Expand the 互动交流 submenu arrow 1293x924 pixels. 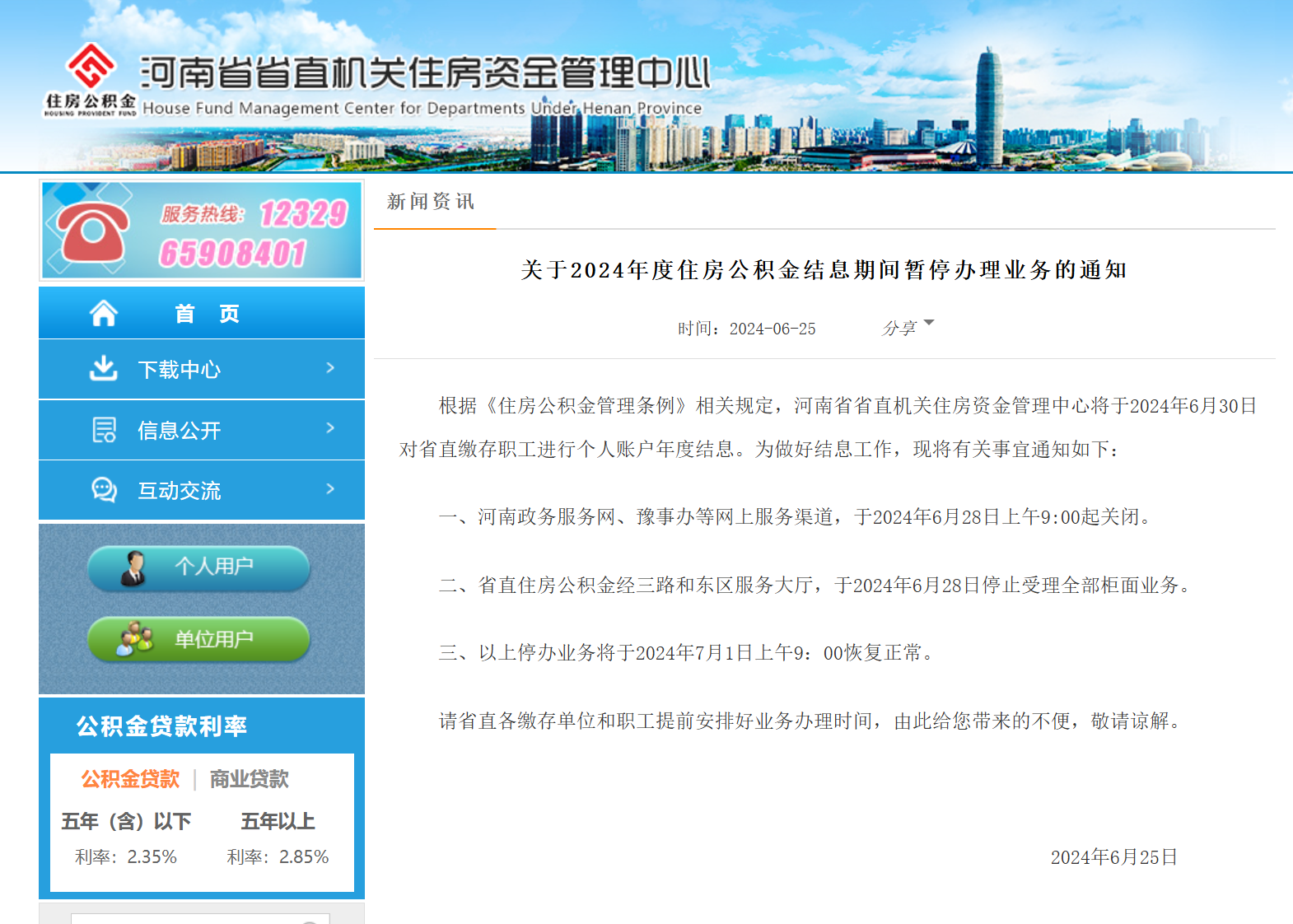click(330, 489)
